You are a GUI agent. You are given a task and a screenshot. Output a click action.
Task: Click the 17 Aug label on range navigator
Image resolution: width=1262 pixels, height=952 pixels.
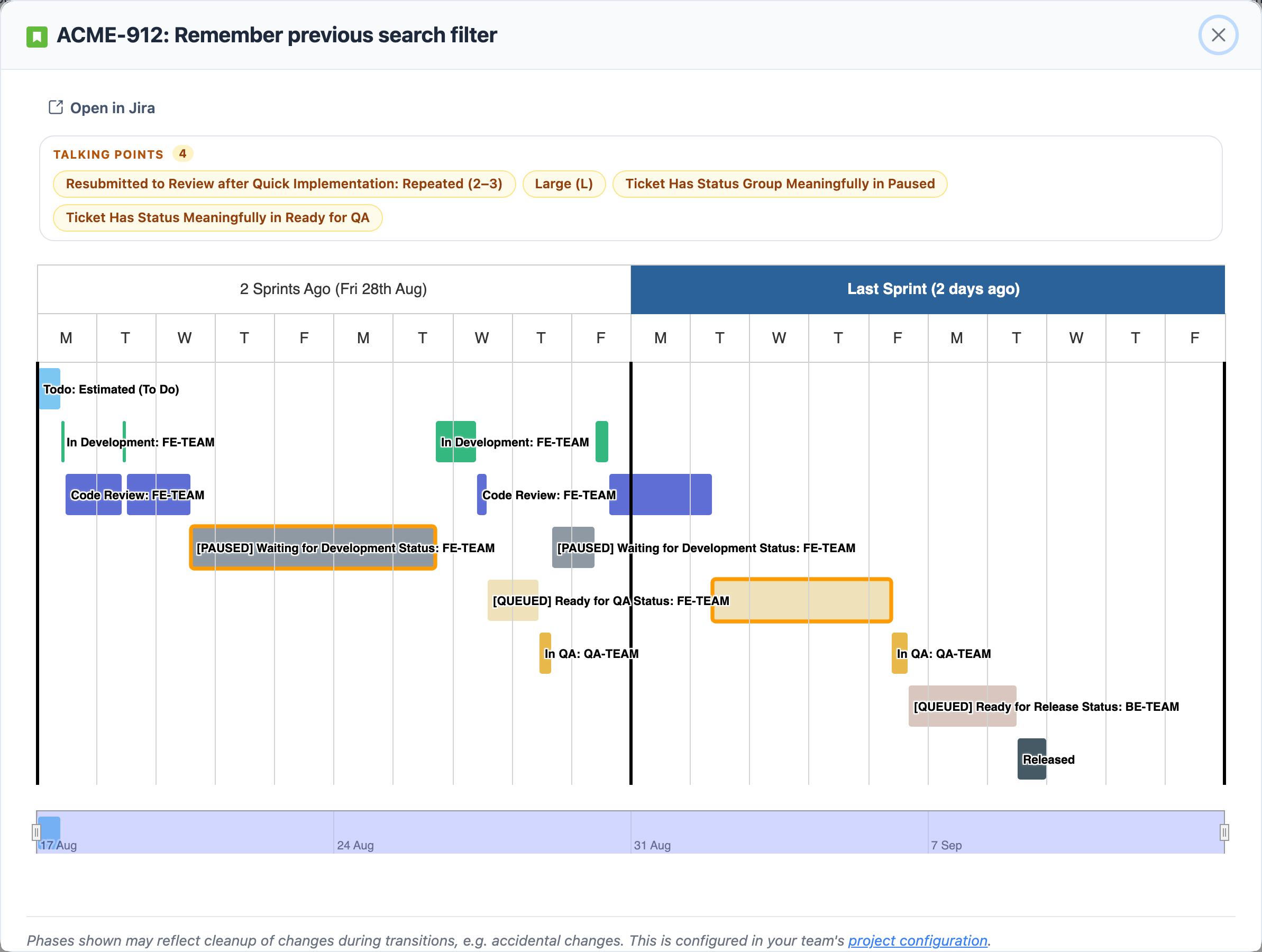[58, 845]
